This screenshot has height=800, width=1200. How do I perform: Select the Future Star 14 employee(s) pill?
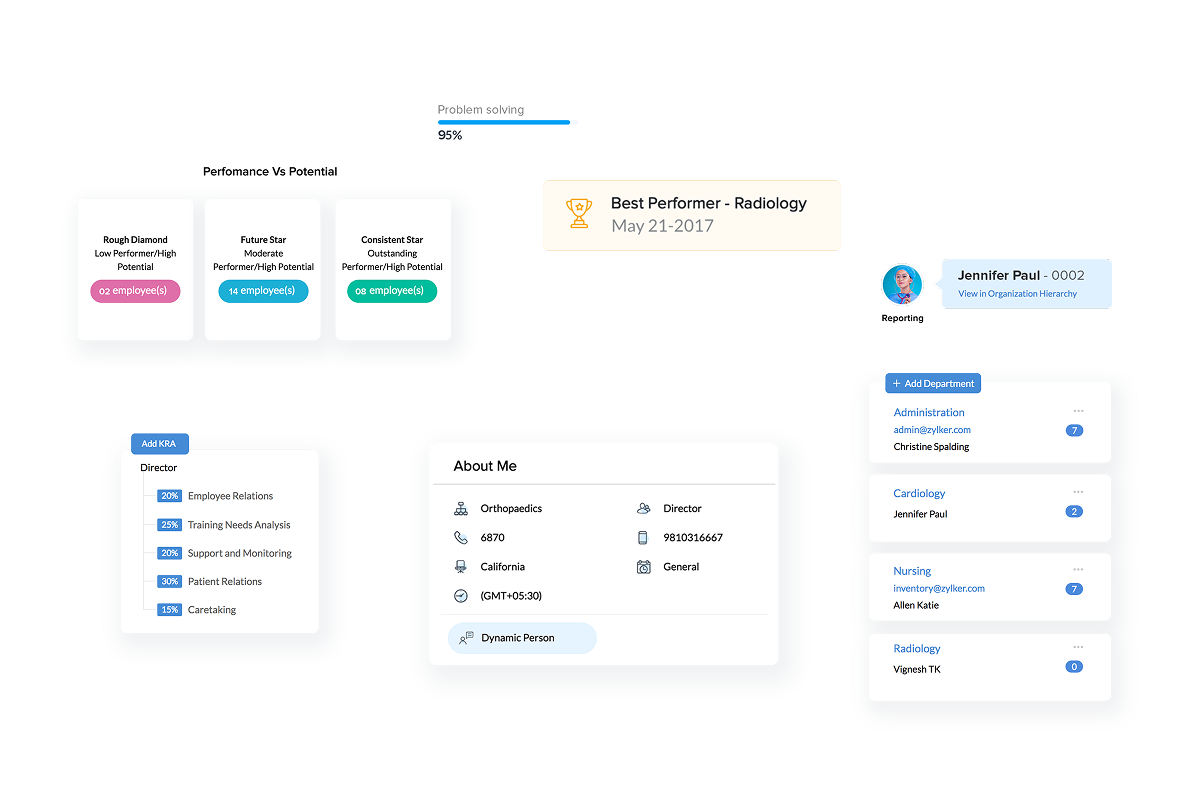click(263, 291)
